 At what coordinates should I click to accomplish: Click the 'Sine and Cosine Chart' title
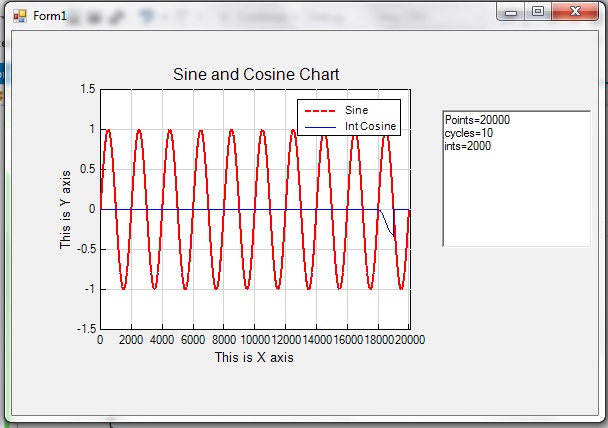coord(256,74)
